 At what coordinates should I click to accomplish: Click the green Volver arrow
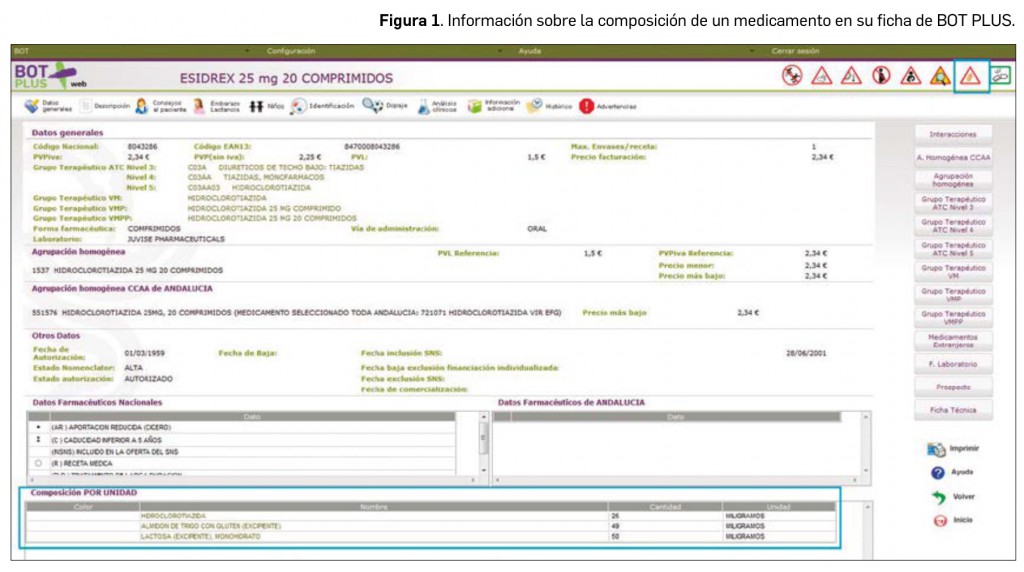tap(937, 497)
